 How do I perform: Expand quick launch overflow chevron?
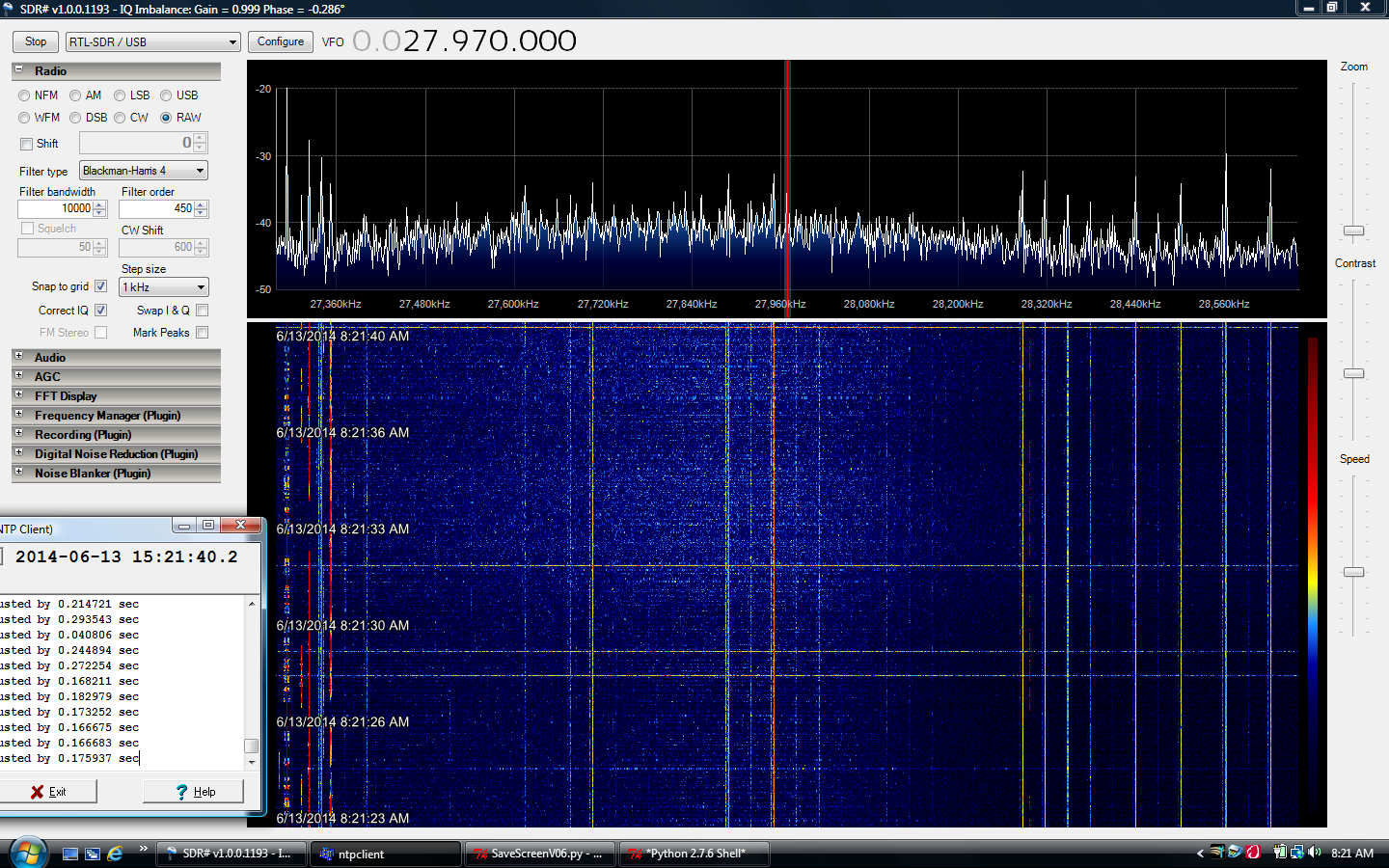143,849
